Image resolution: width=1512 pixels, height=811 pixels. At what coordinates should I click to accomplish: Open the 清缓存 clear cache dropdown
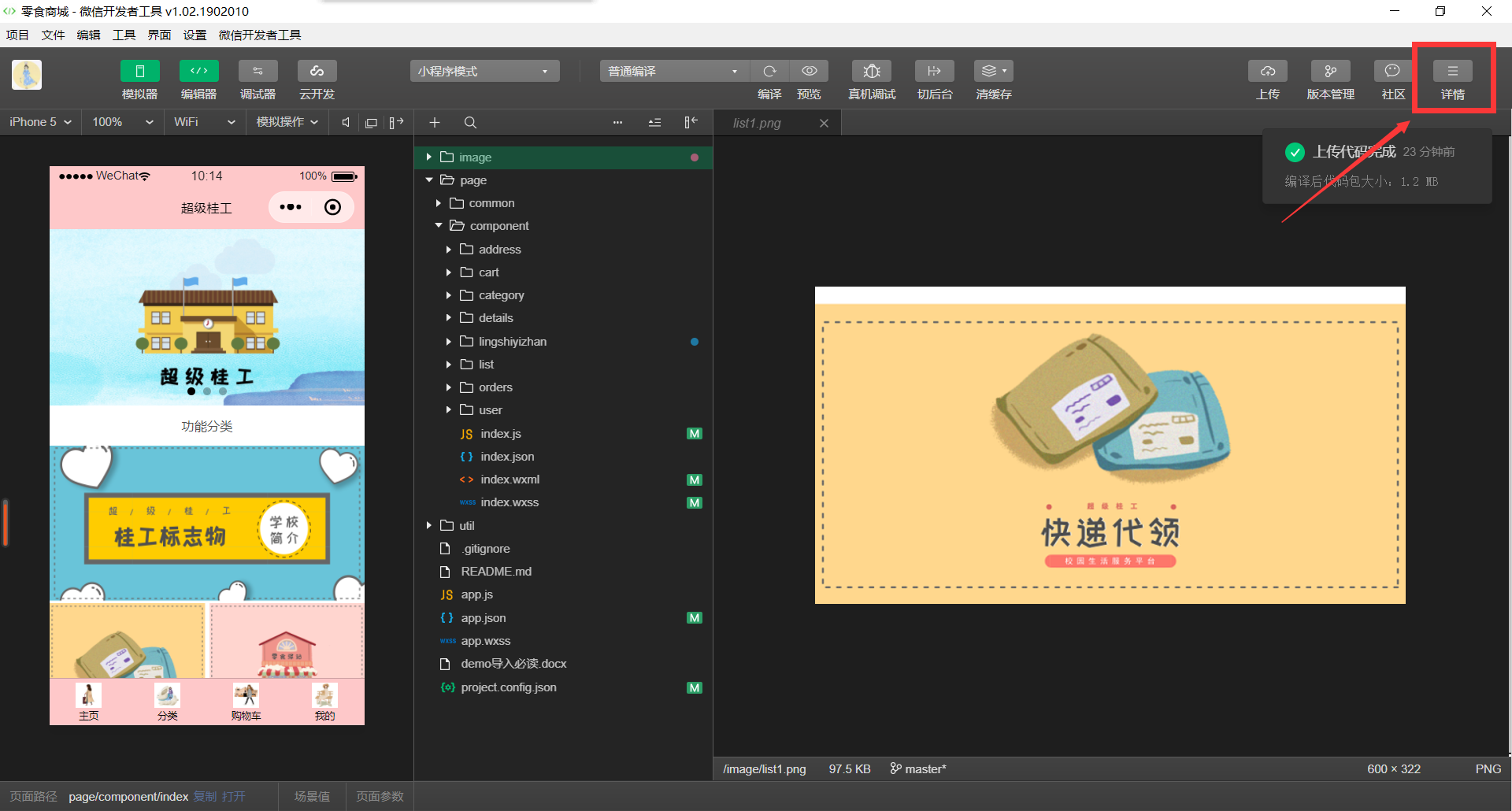coord(994,71)
